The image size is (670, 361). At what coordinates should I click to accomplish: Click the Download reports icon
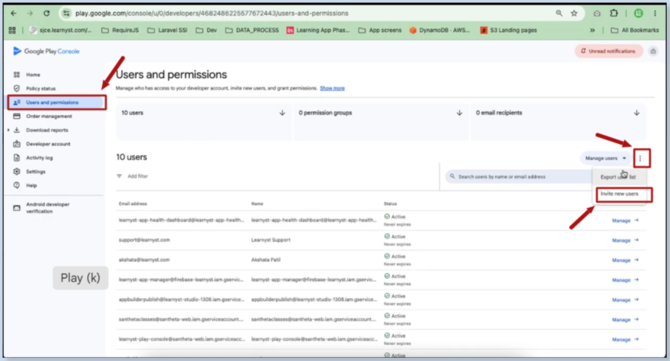point(17,130)
